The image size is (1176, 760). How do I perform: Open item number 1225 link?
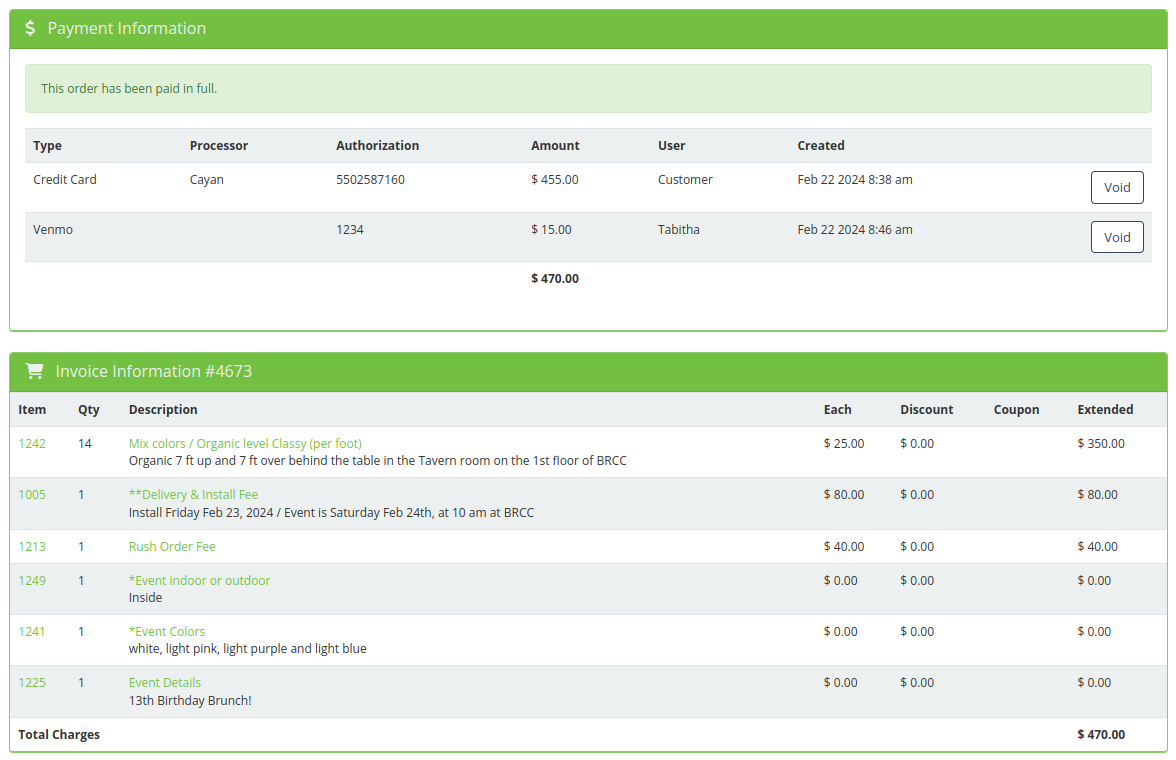(32, 682)
